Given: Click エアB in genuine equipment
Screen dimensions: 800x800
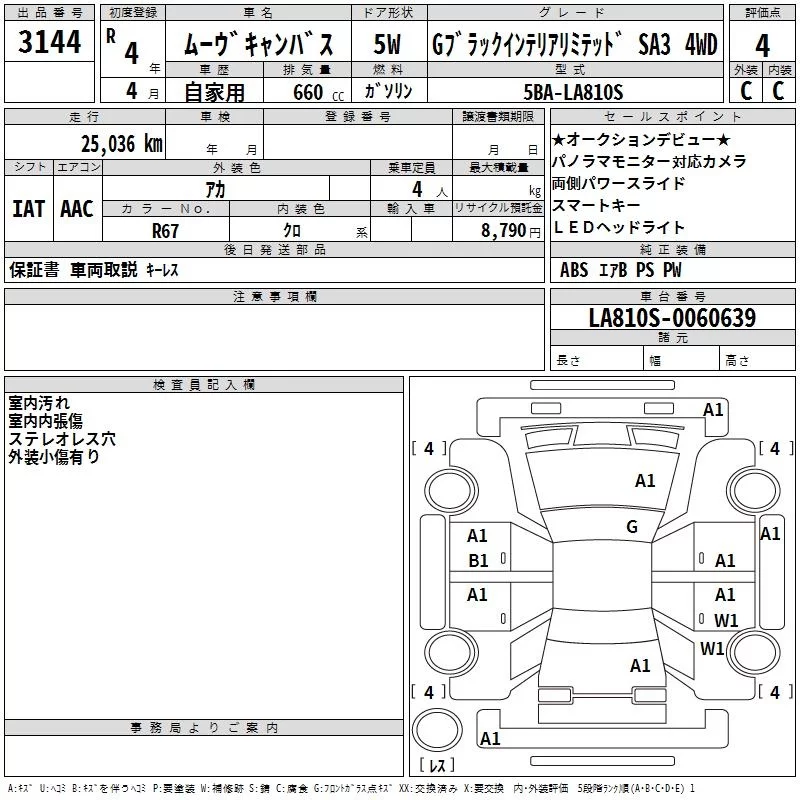Looking at the screenshot, I should (x=612, y=270).
